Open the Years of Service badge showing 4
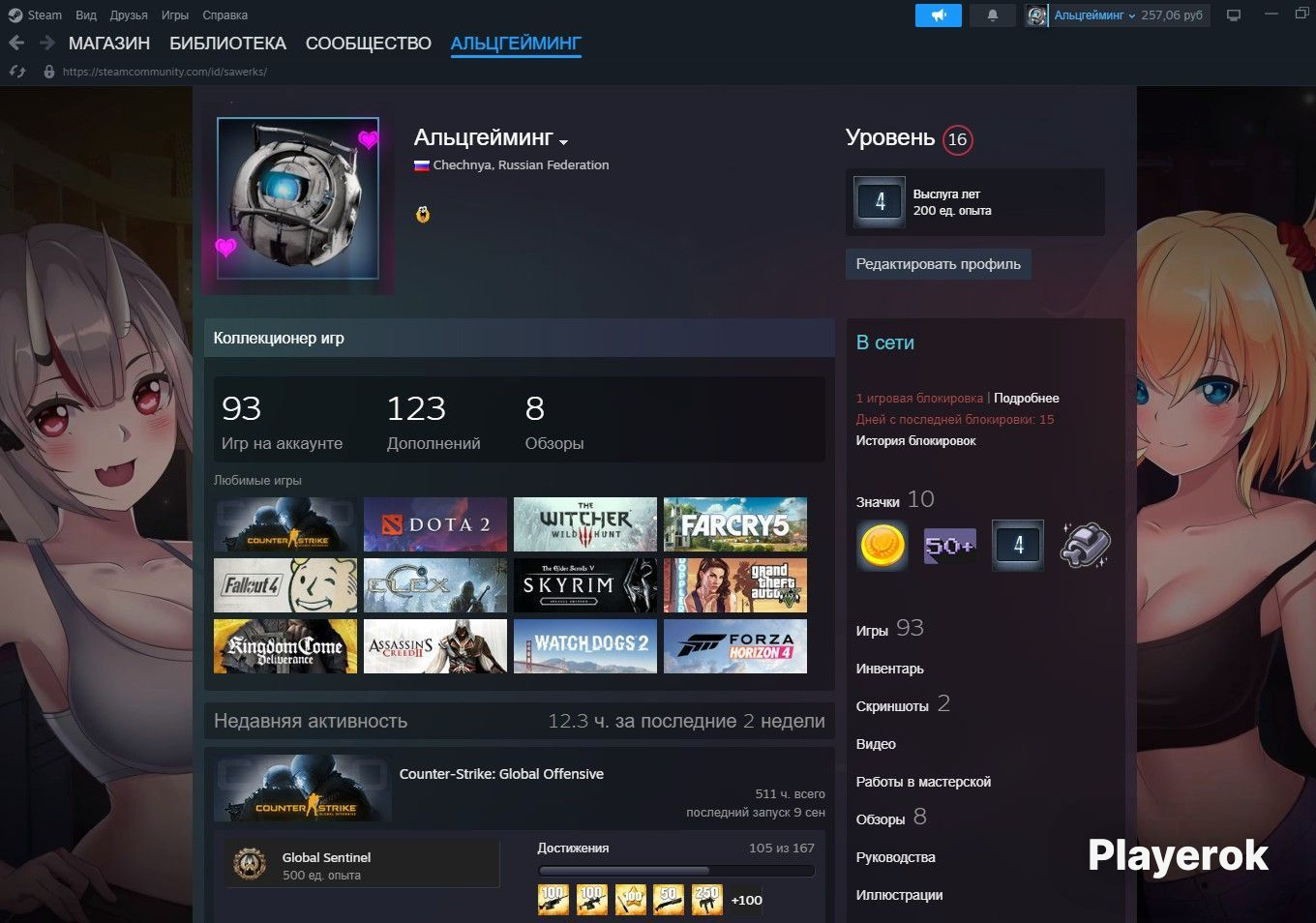1316x923 pixels. [x=880, y=201]
